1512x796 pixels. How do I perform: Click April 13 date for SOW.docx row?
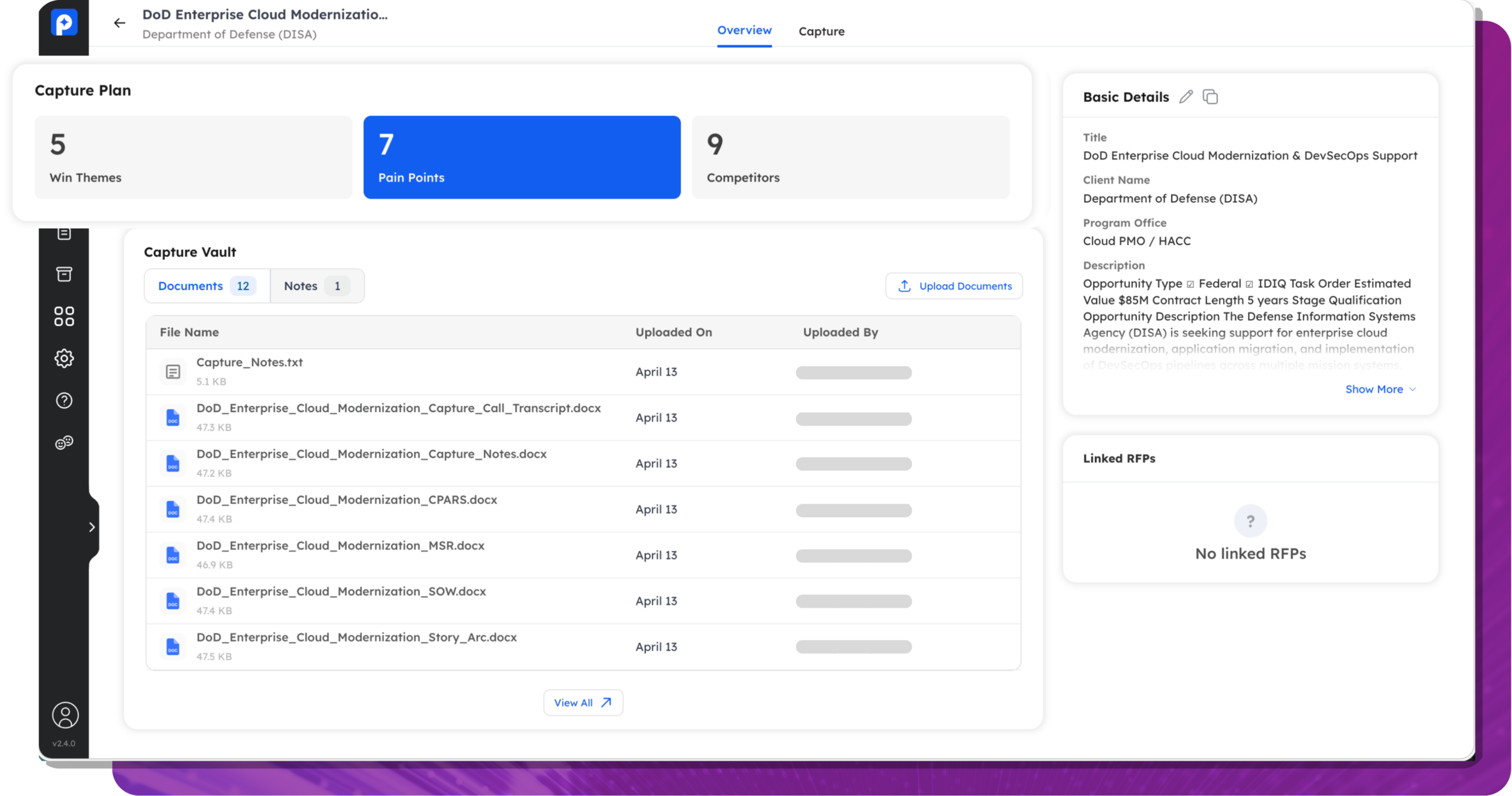tap(656, 601)
